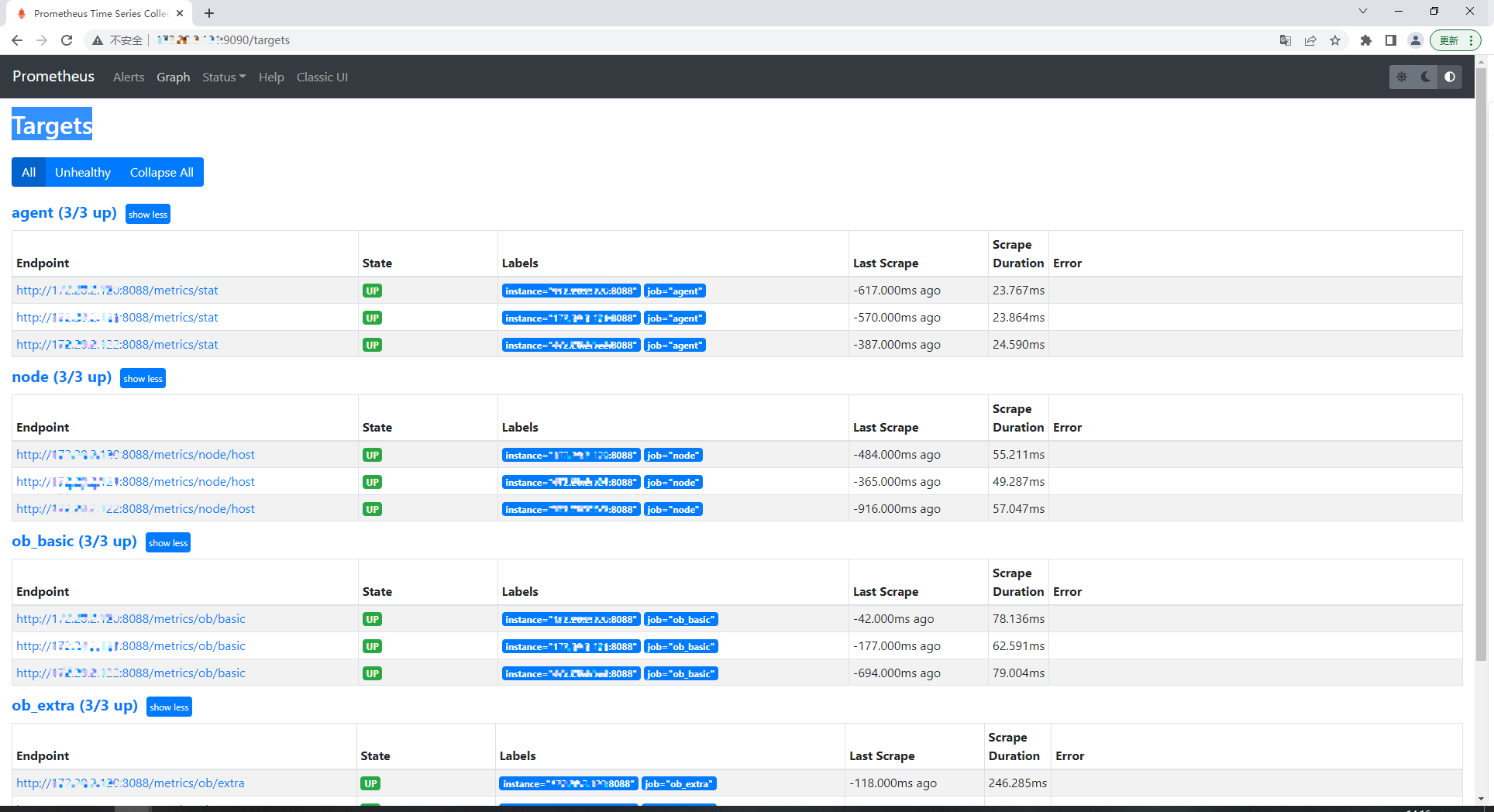
Task: Select the "-916.000ms ago" last scrape value
Action: click(897, 509)
